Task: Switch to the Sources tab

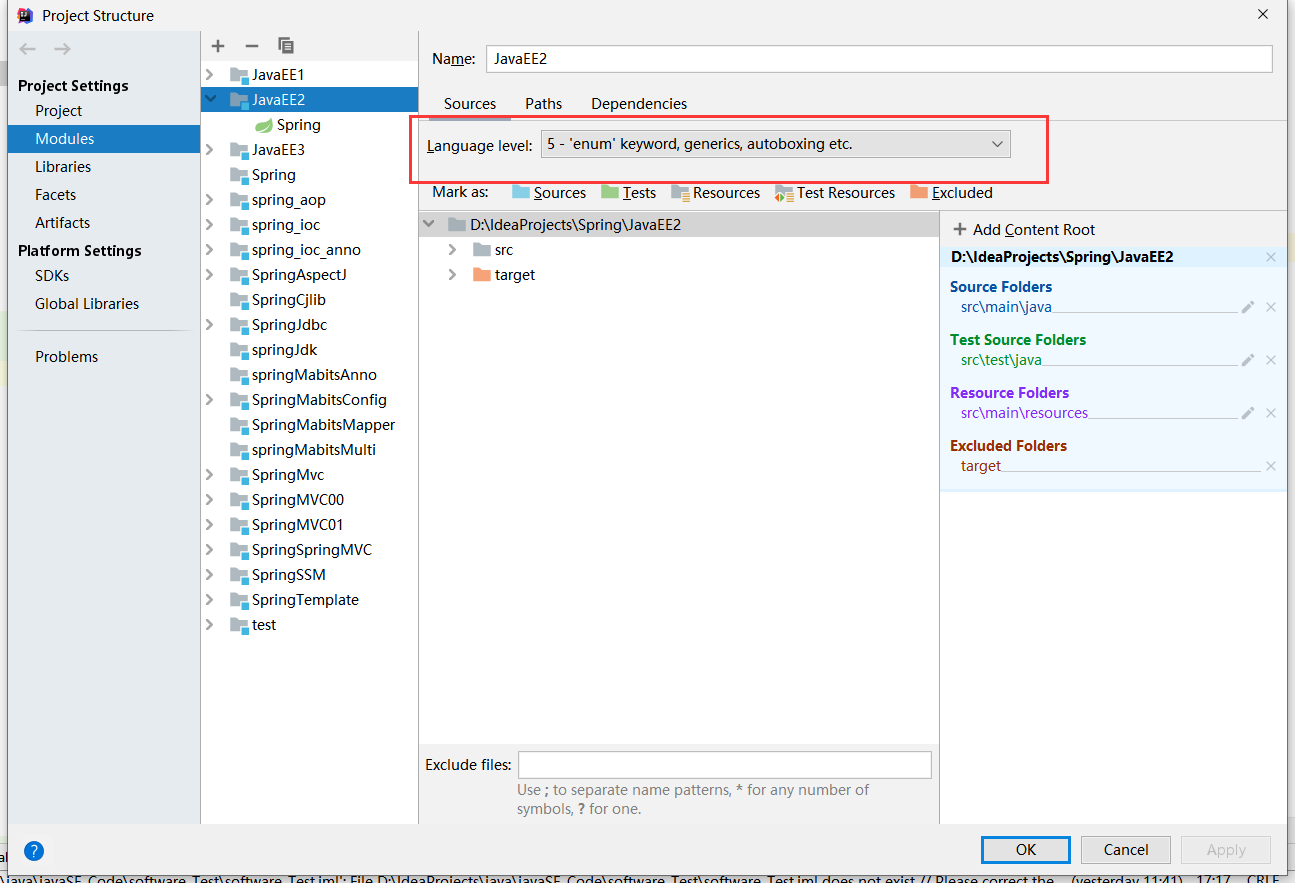Action: point(470,104)
